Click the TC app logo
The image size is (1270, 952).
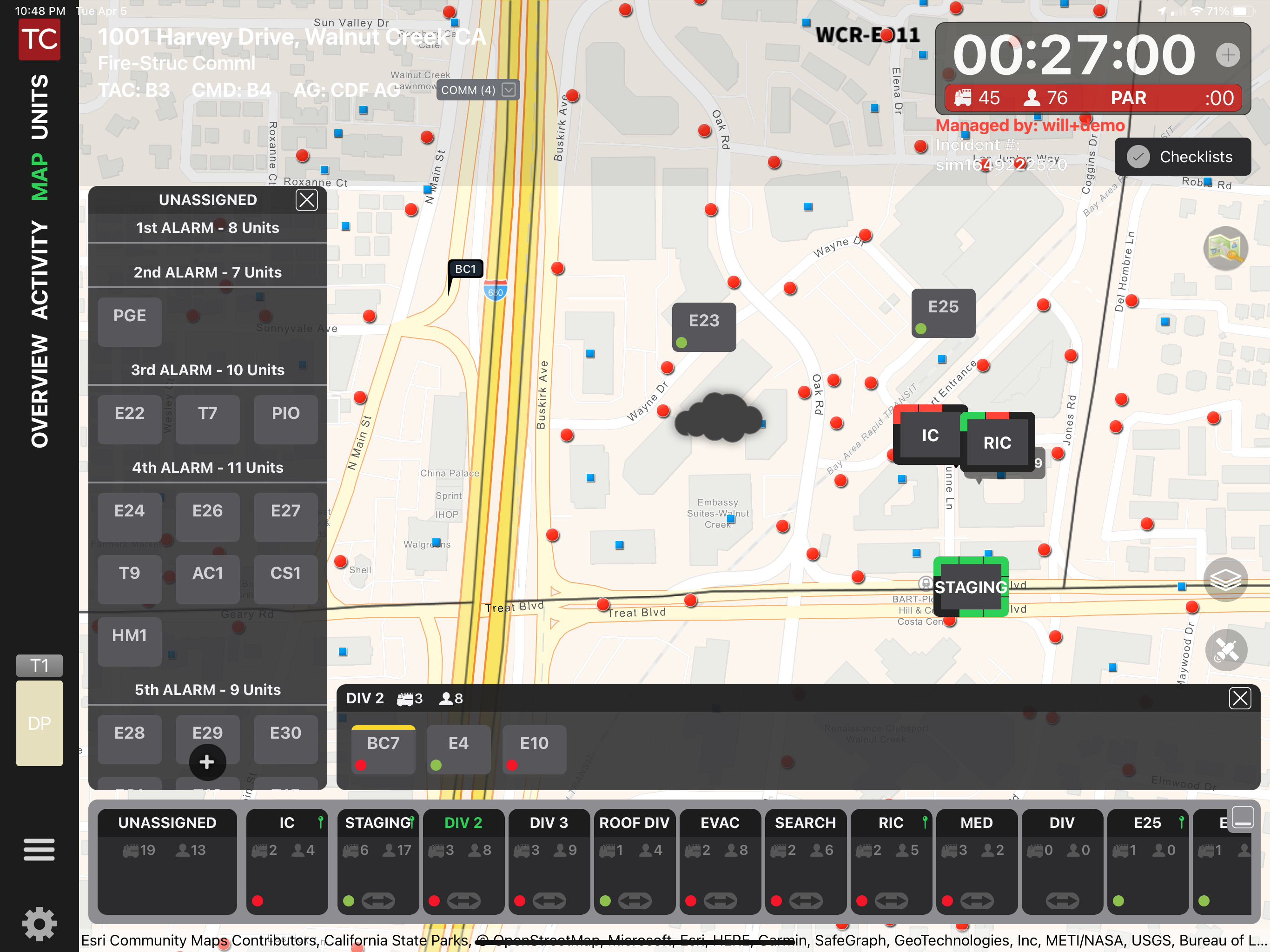click(39, 39)
